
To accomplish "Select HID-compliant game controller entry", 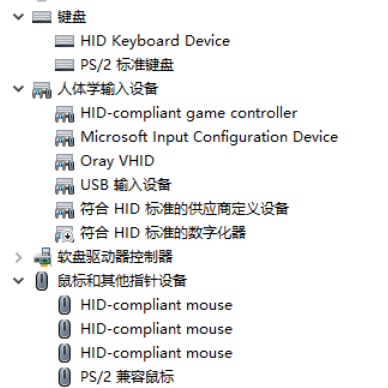I will click(x=189, y=113).
